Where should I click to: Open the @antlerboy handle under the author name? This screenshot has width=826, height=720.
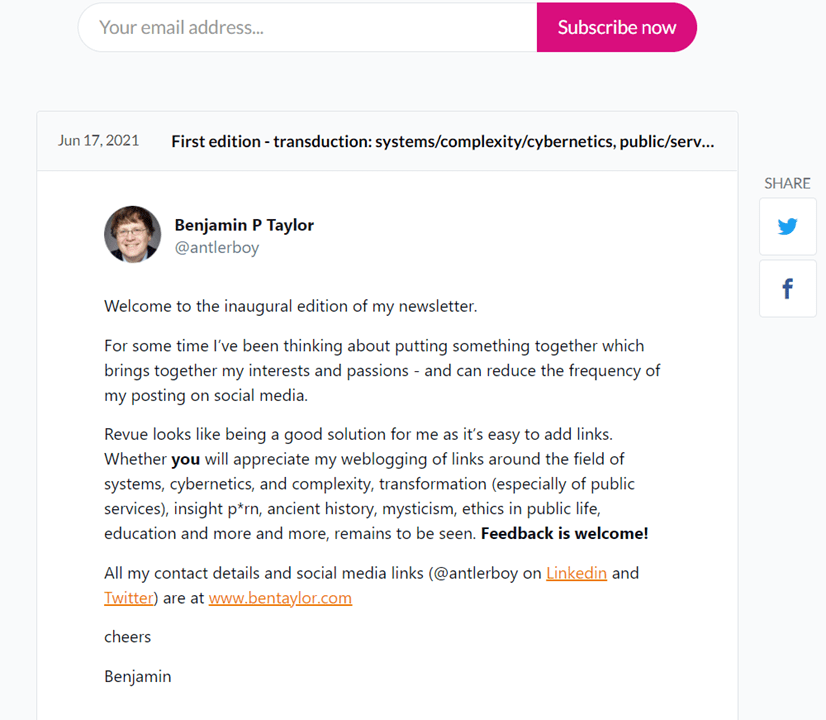point(216,248)
